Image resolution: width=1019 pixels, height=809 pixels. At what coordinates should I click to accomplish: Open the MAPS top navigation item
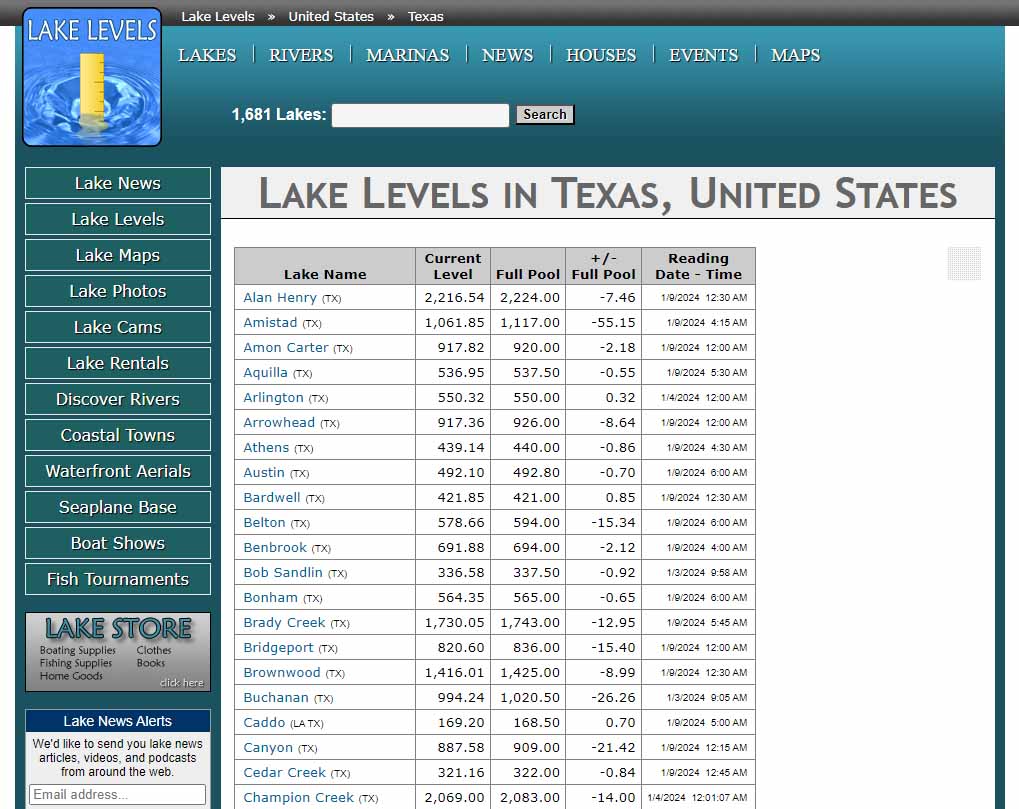pos(795,55)
